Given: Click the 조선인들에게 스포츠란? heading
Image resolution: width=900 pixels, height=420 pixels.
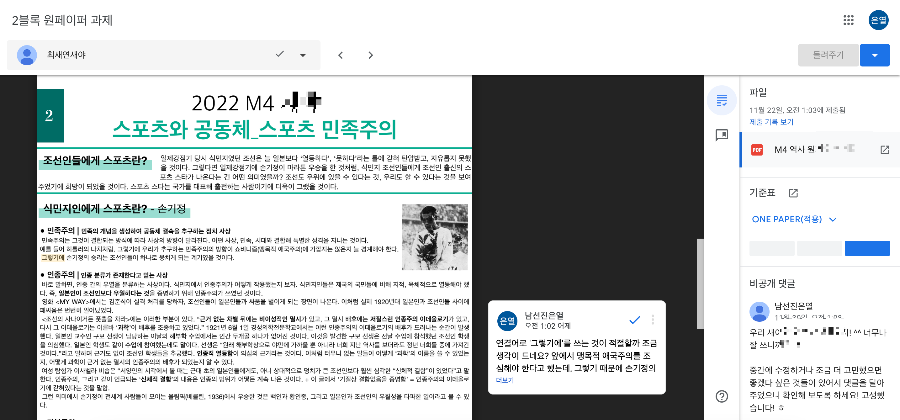Looking at the screenshot, I should coord(95,160).
